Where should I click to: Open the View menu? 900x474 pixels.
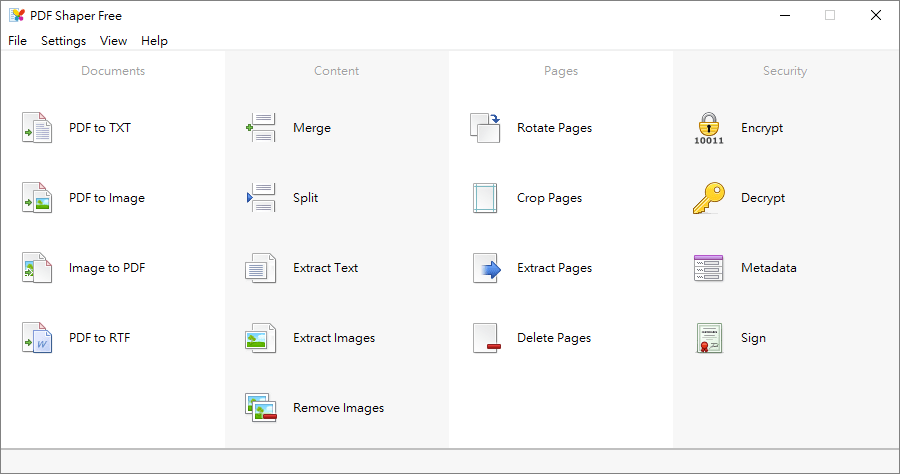(113, 41)
